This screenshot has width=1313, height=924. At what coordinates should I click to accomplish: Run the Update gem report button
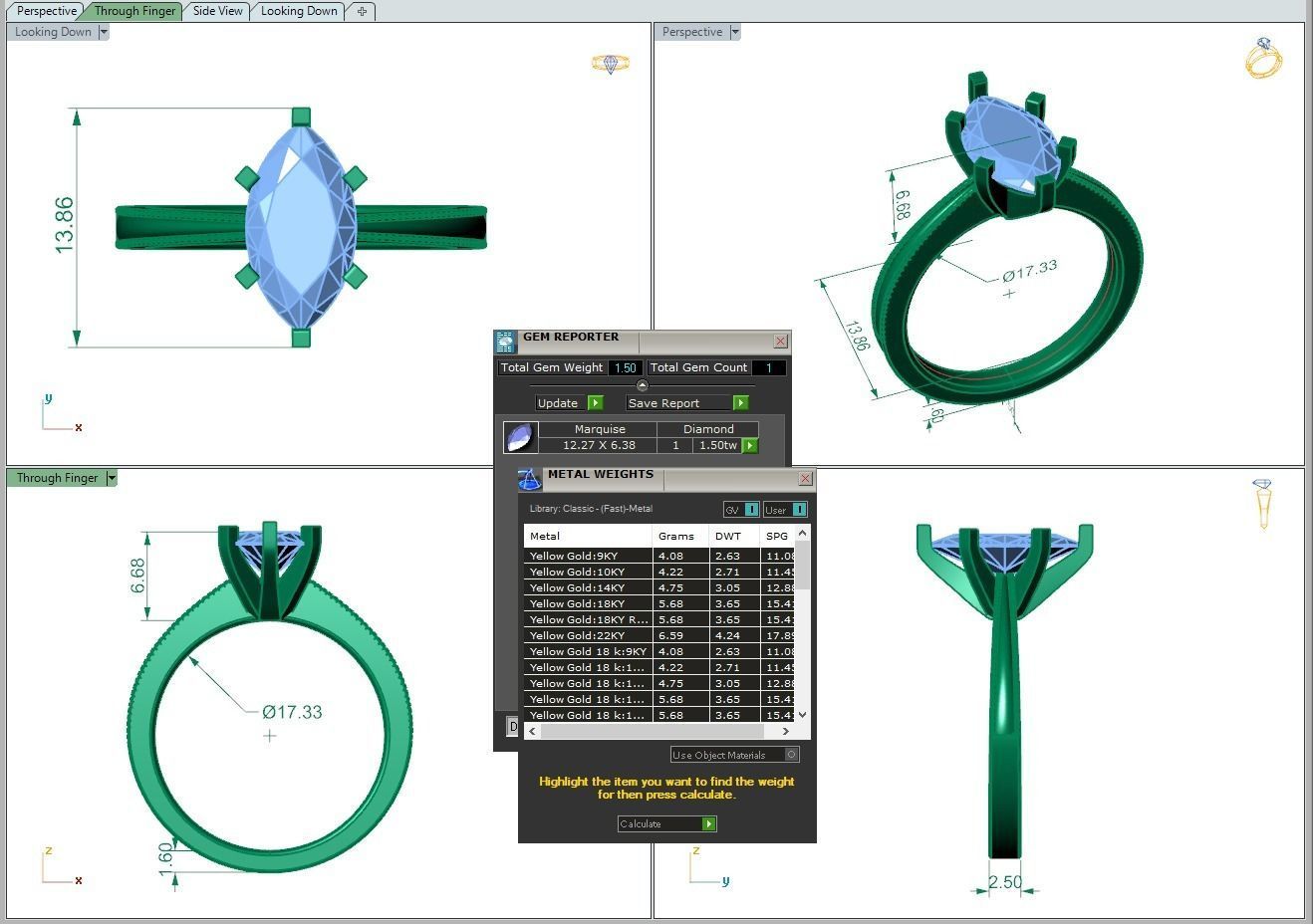coord(569,403)
